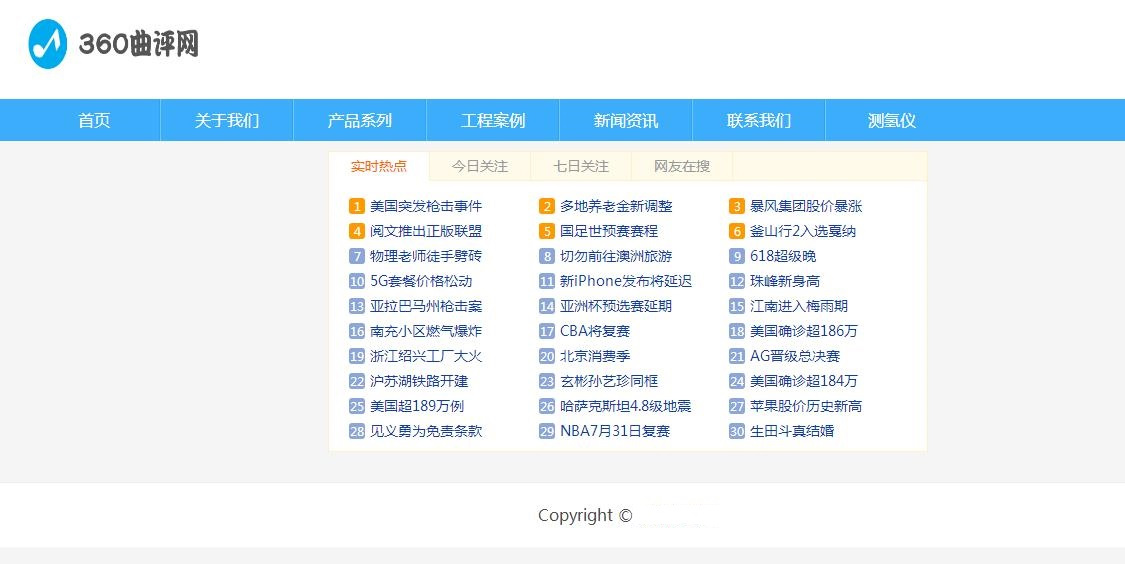This screenshot has height=564, width=1125.
Task: Go to 首页 in the navigation bar
Action: pos(94,121)
